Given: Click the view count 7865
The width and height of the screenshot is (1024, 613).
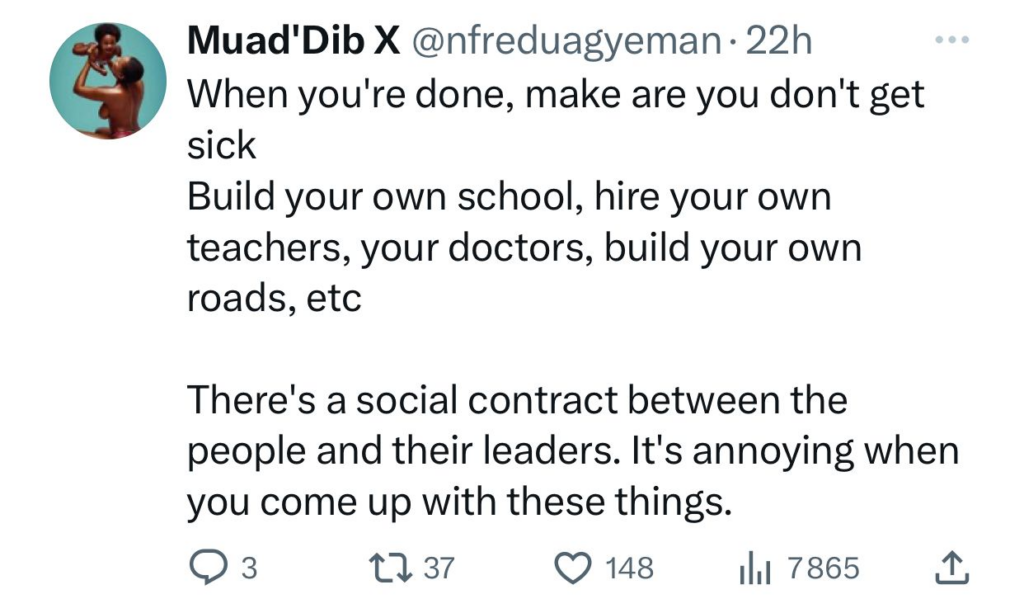Looking at the screenshot, I should click(x=823, y=569).
